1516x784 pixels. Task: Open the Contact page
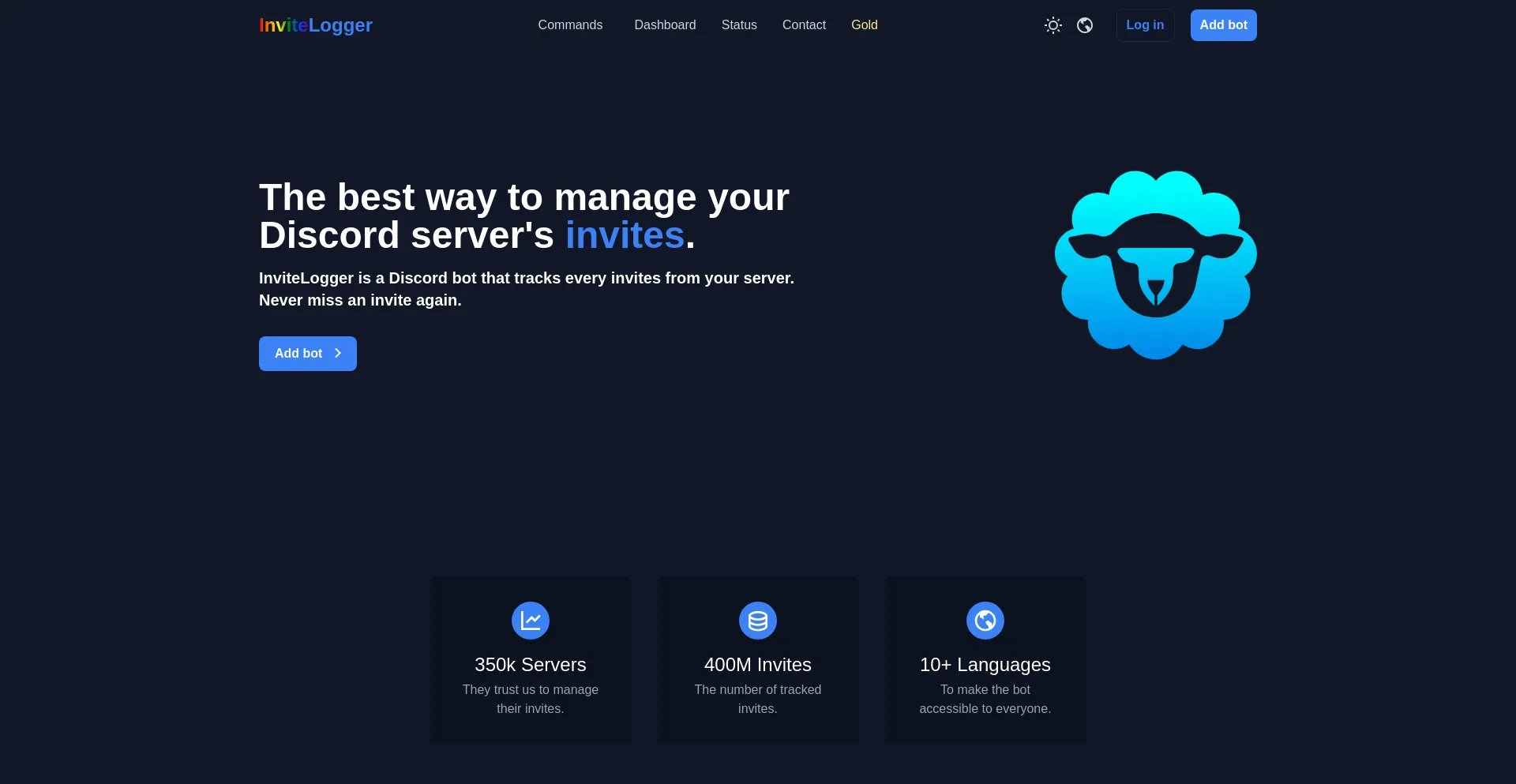pyautogui.click(x=804, y=25)
